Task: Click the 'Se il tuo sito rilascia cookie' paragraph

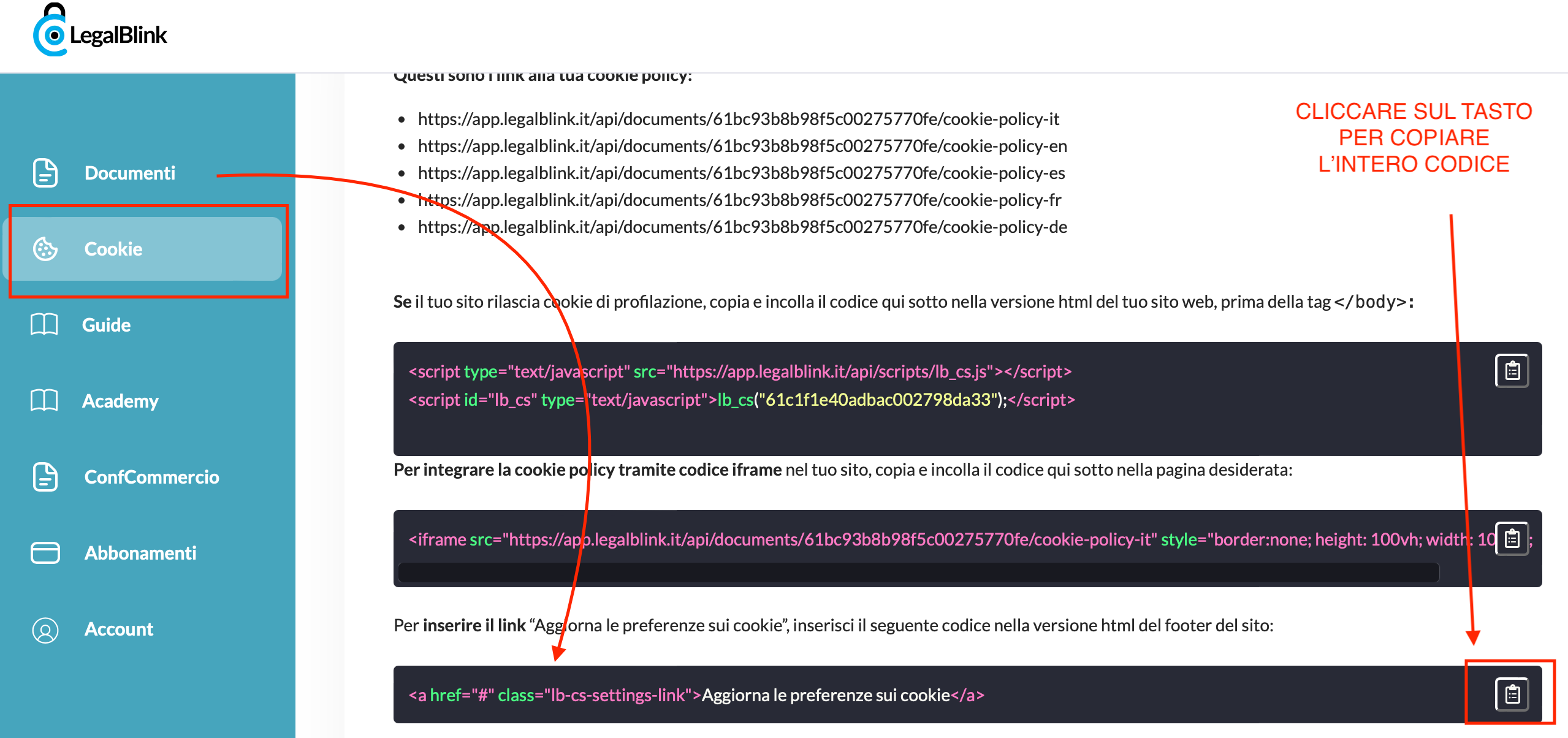Action: pos(904,302)
